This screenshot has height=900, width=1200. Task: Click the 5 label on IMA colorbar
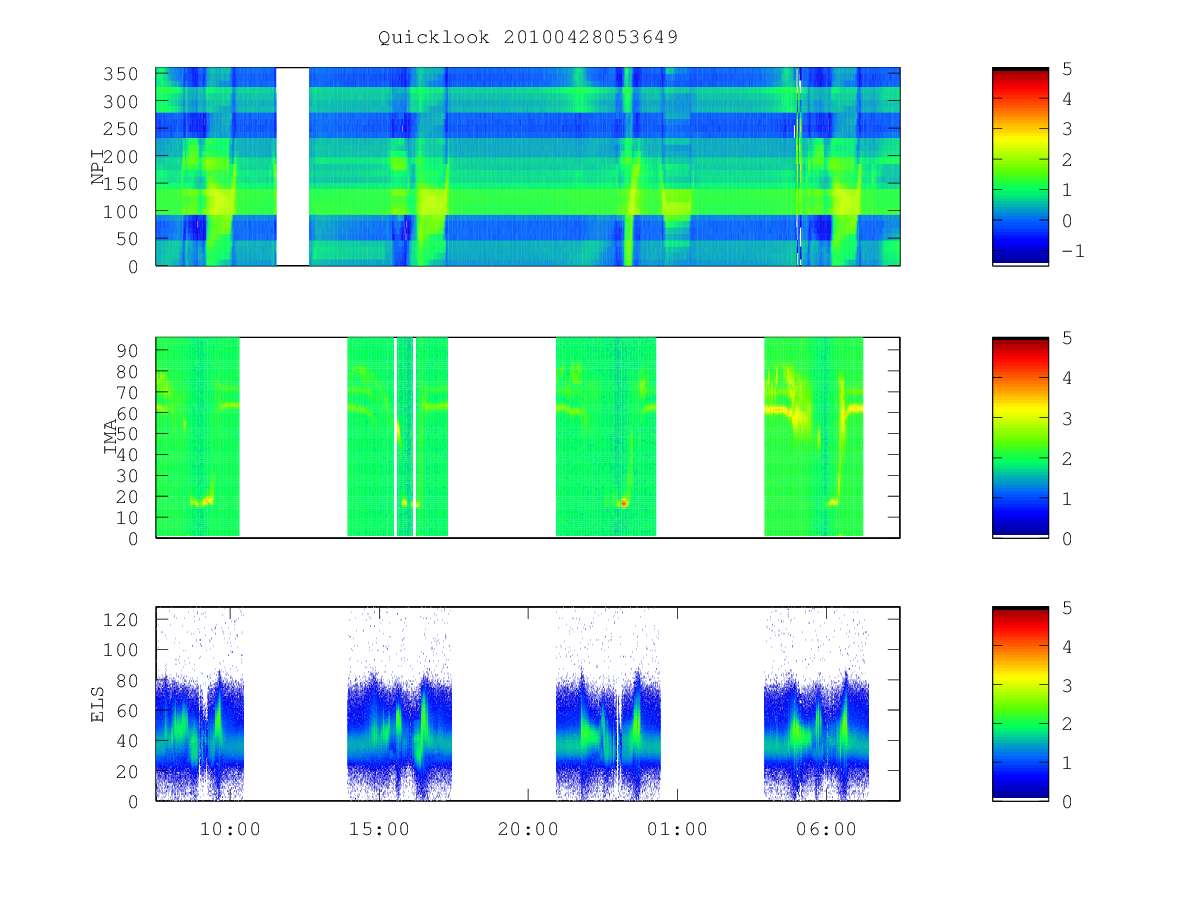1066,338
